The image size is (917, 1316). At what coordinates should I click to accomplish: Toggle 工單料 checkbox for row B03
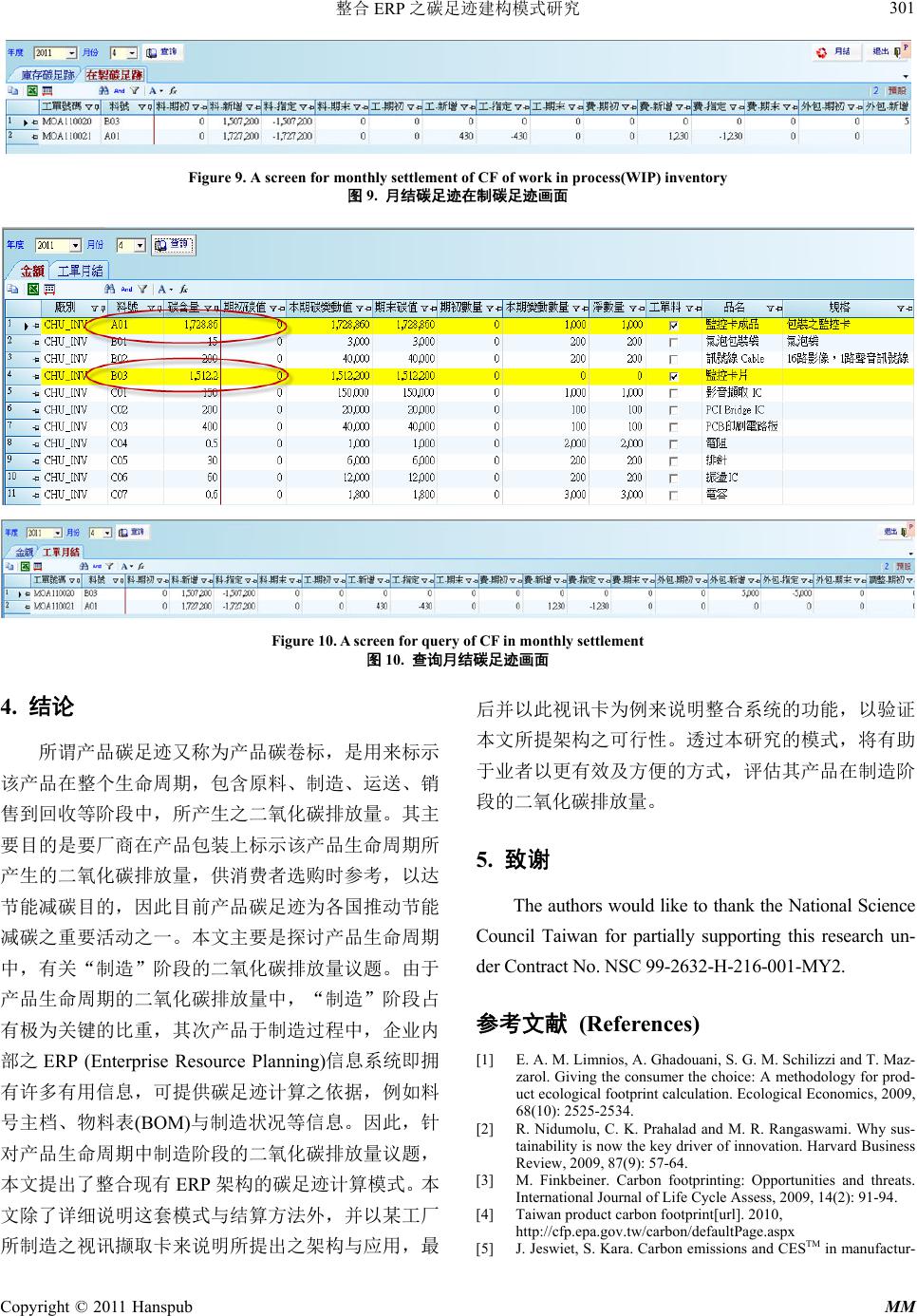pyautogui.click(x=673, y=376)
